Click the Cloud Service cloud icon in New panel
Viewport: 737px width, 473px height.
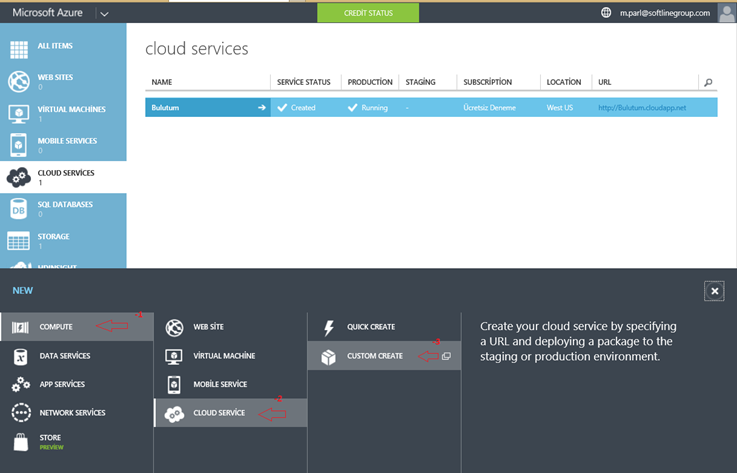174,414
